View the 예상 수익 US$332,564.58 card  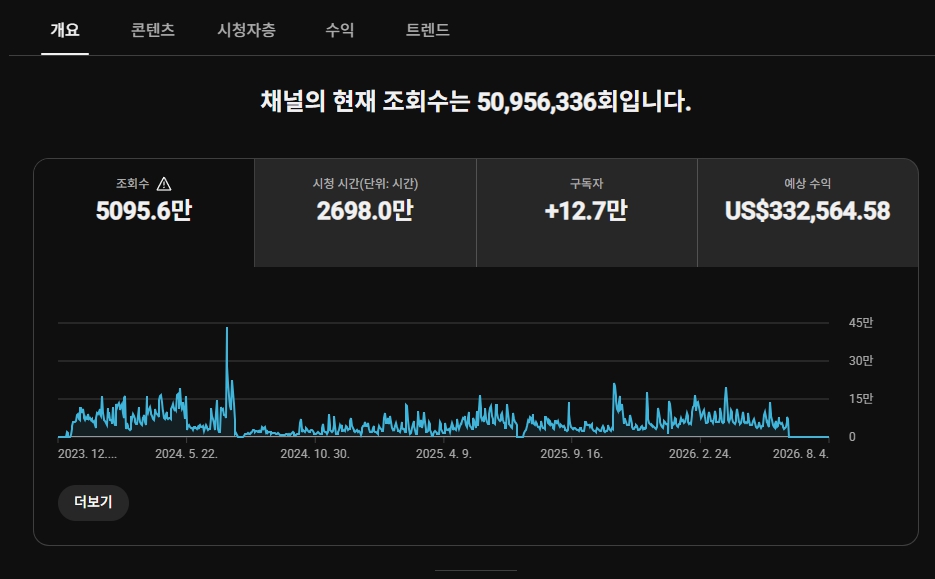point(807,213)
